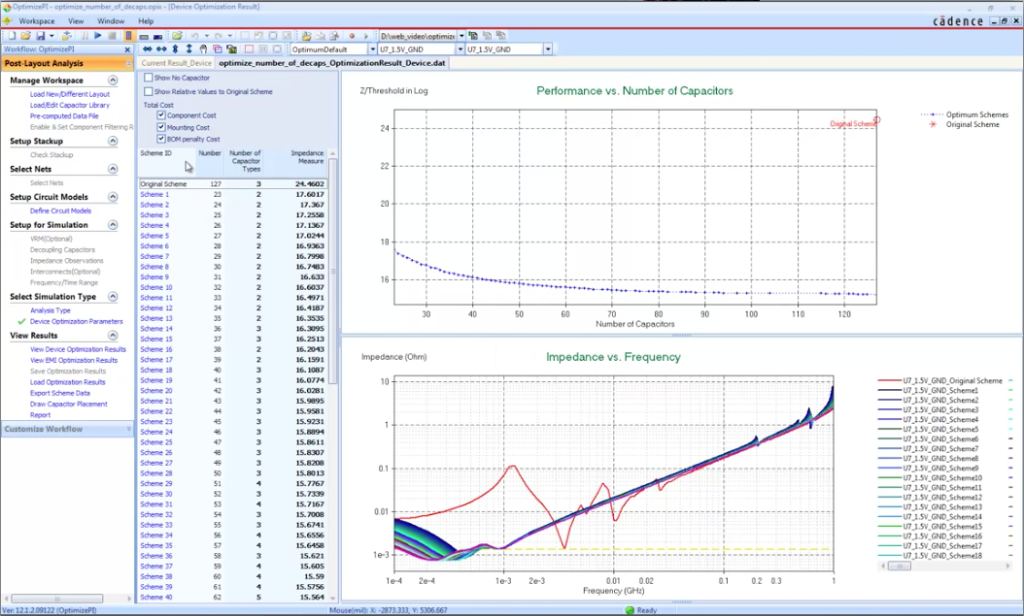Screen dimensions: 1024x616
Task: Open the Window menu
Action: point(111,21)
